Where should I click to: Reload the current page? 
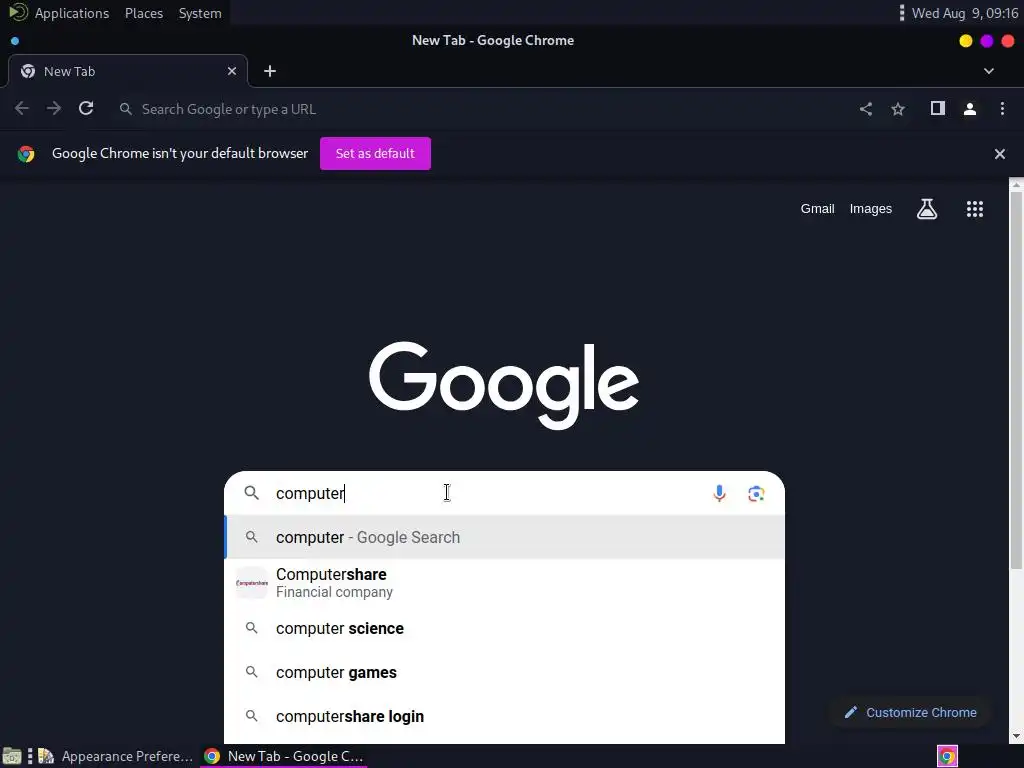(86, 108)
